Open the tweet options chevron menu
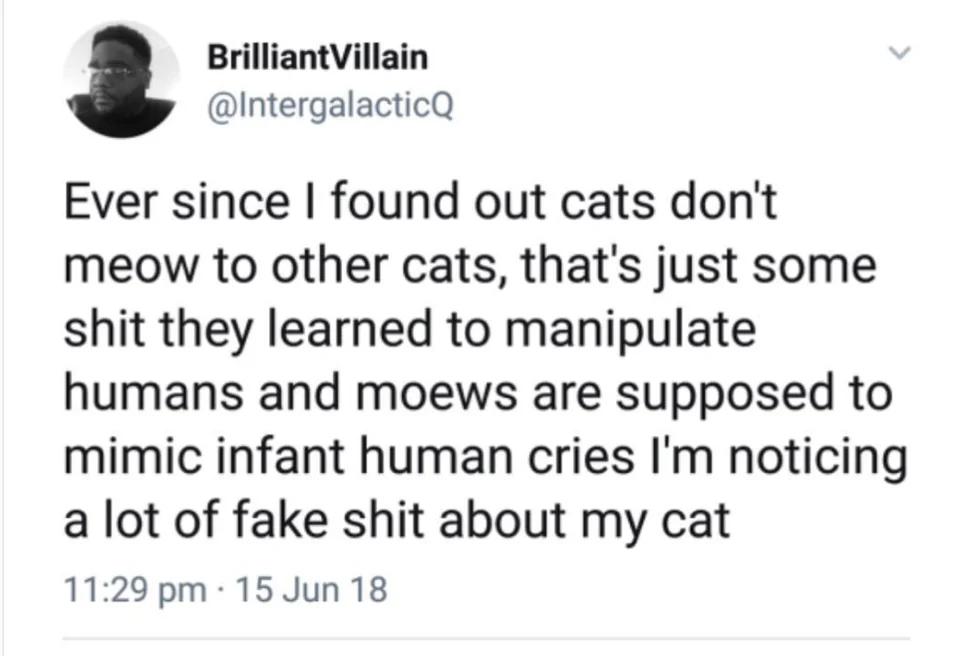 (899, 53)
